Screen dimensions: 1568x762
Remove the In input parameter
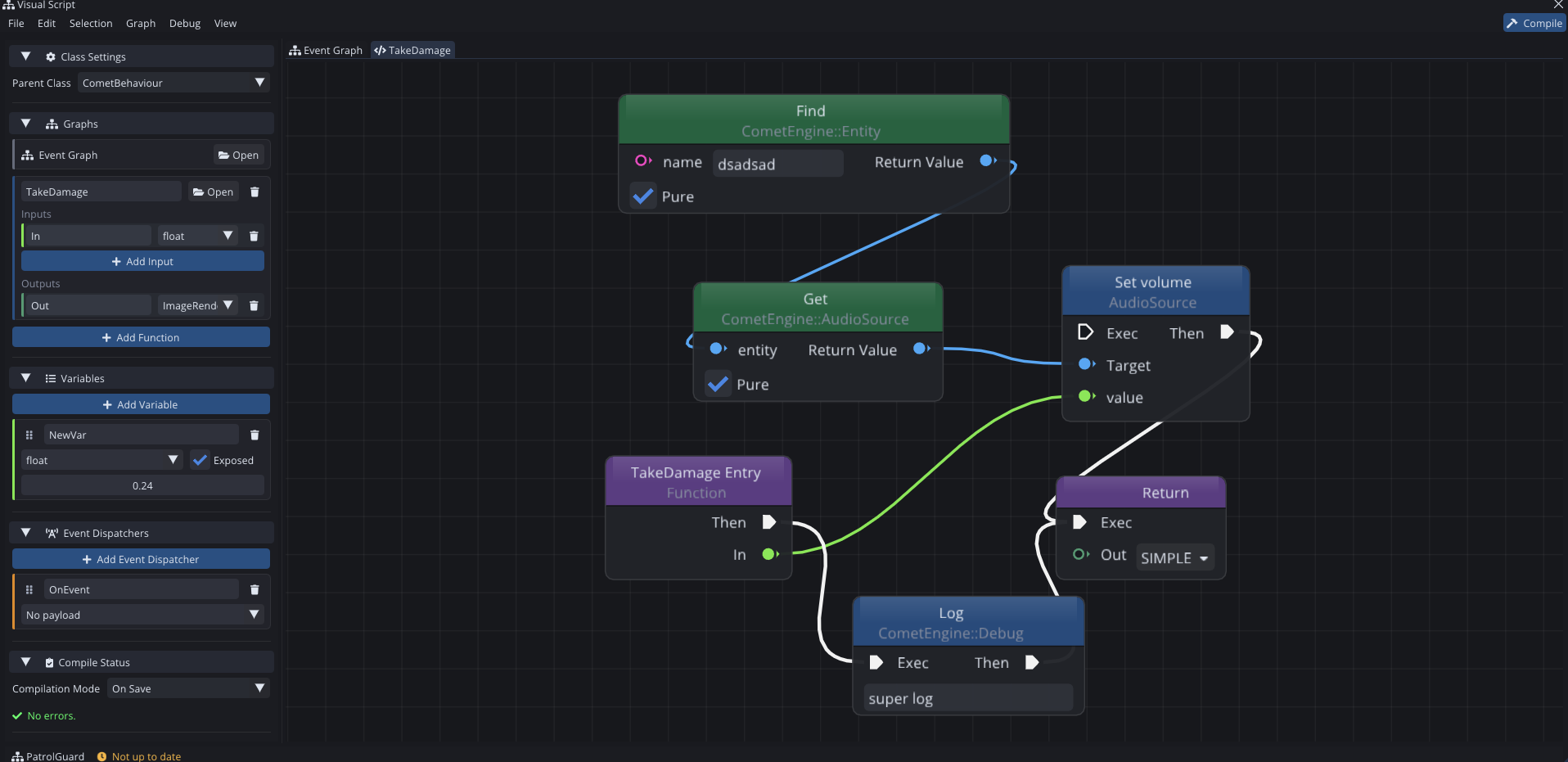tap(254, 236)
